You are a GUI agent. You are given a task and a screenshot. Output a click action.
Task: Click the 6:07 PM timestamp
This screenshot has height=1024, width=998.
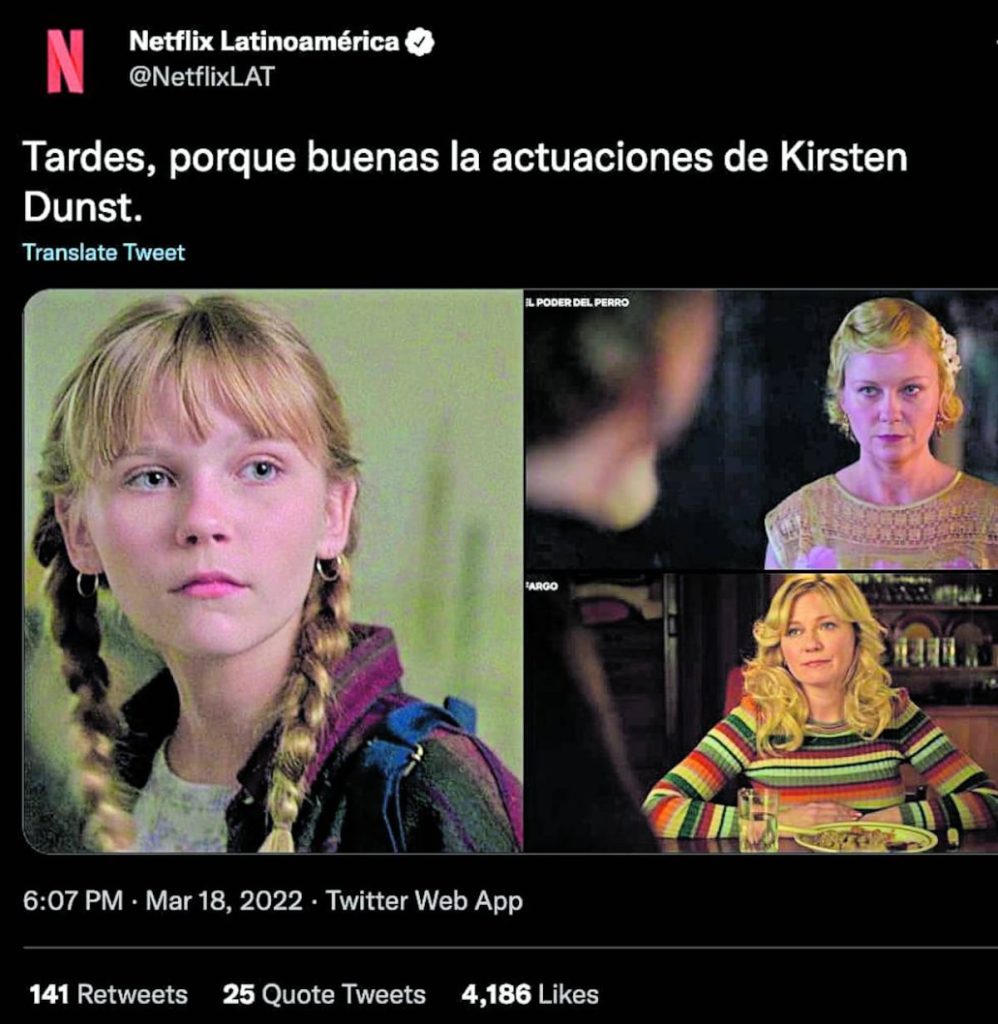[x=73, y=901]
